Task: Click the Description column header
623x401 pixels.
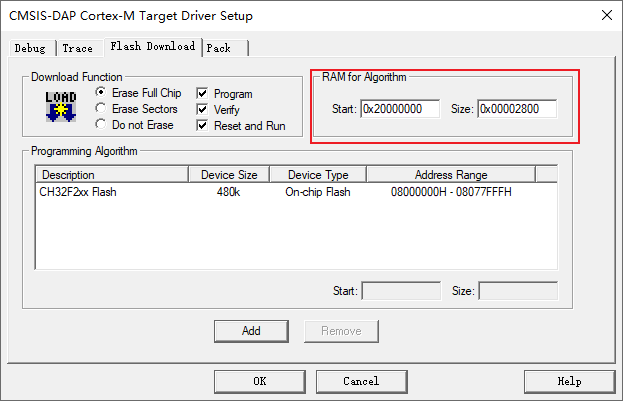Action: (110, 175)
